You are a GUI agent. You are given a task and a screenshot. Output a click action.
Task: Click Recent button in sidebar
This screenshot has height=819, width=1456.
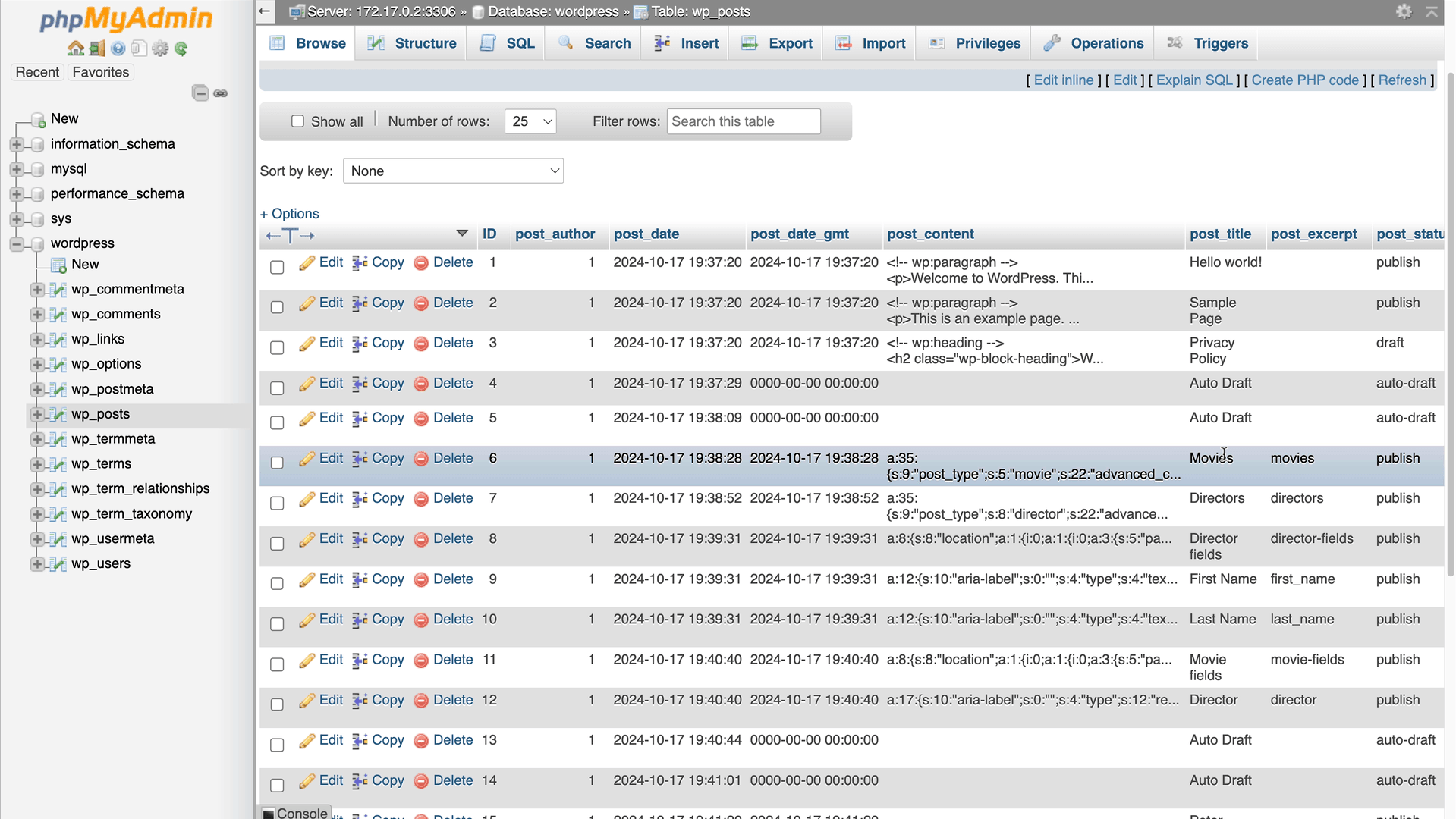tap(37, 72)
